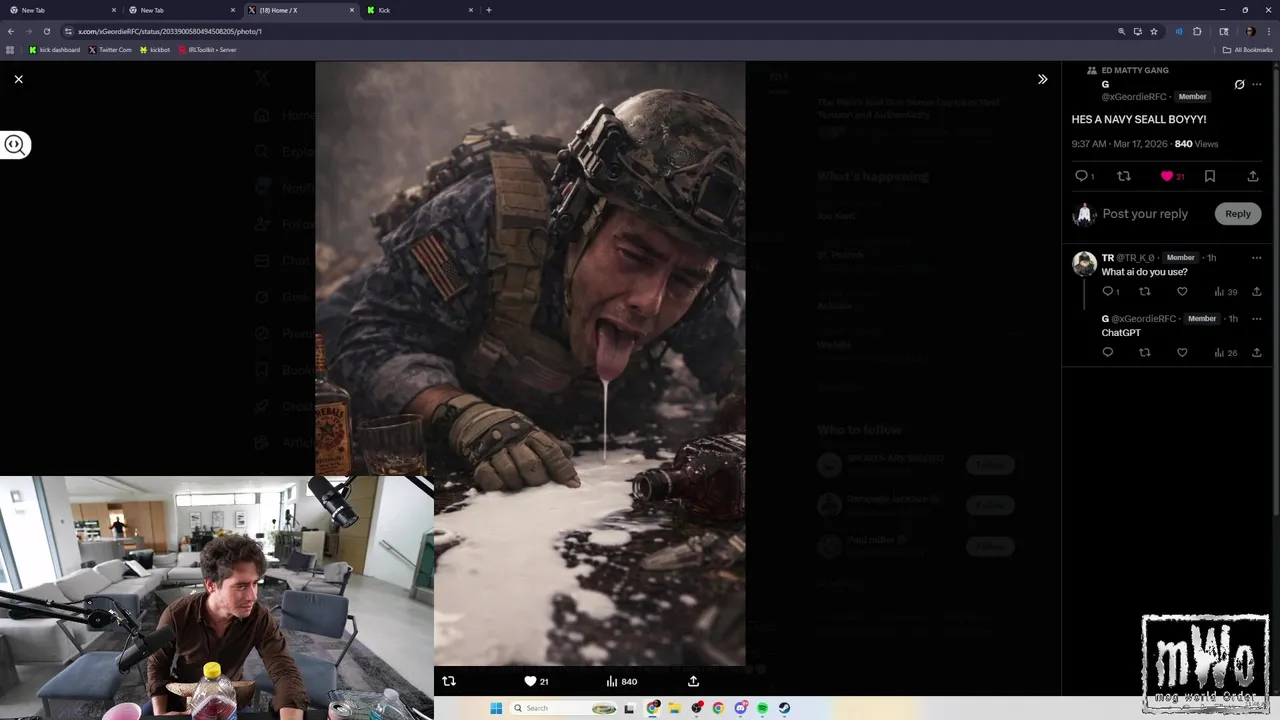Click the zoom indicator in address bar

click(1121, 31)
